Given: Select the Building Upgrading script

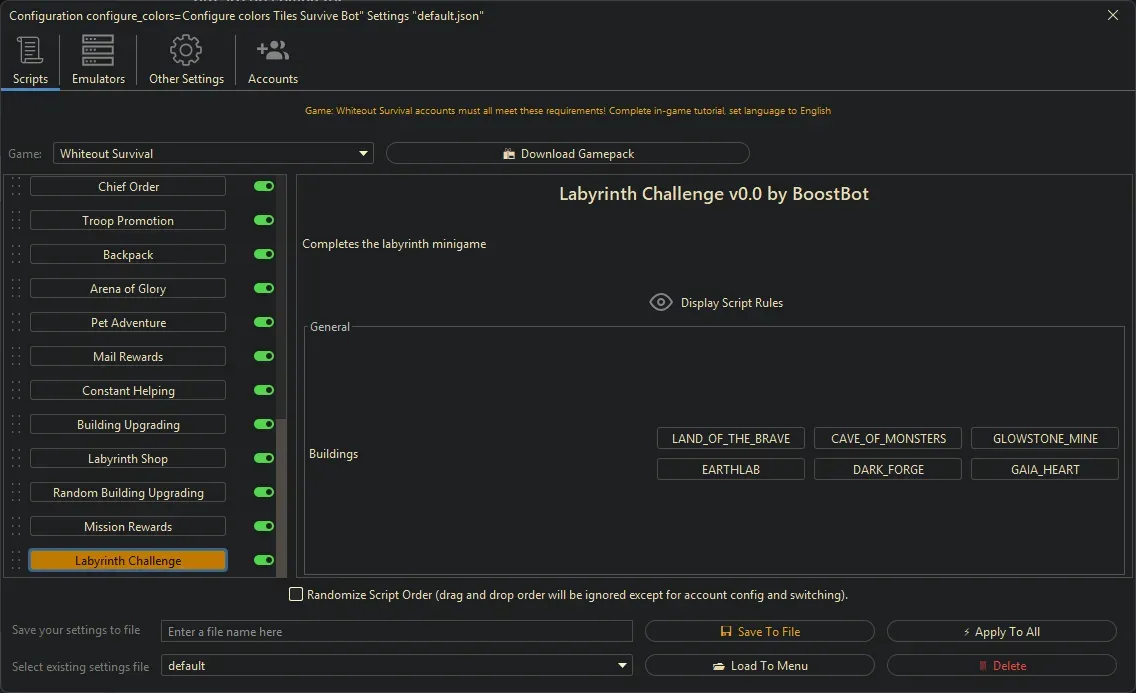Looking at the screenshot, I should pos(128,425).
